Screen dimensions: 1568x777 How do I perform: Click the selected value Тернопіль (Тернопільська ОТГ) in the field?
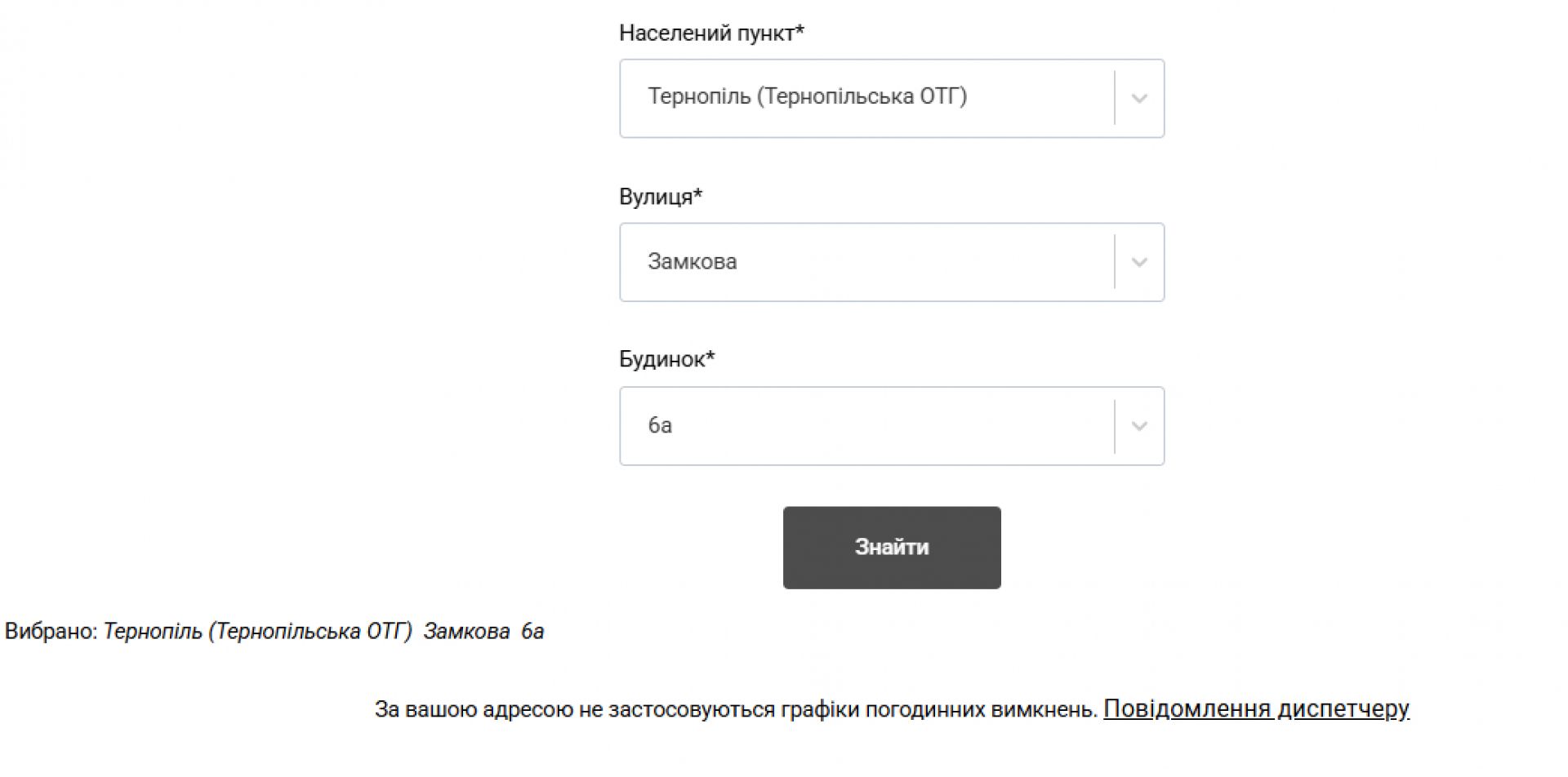pyautogui.click(x=807, y=97)
